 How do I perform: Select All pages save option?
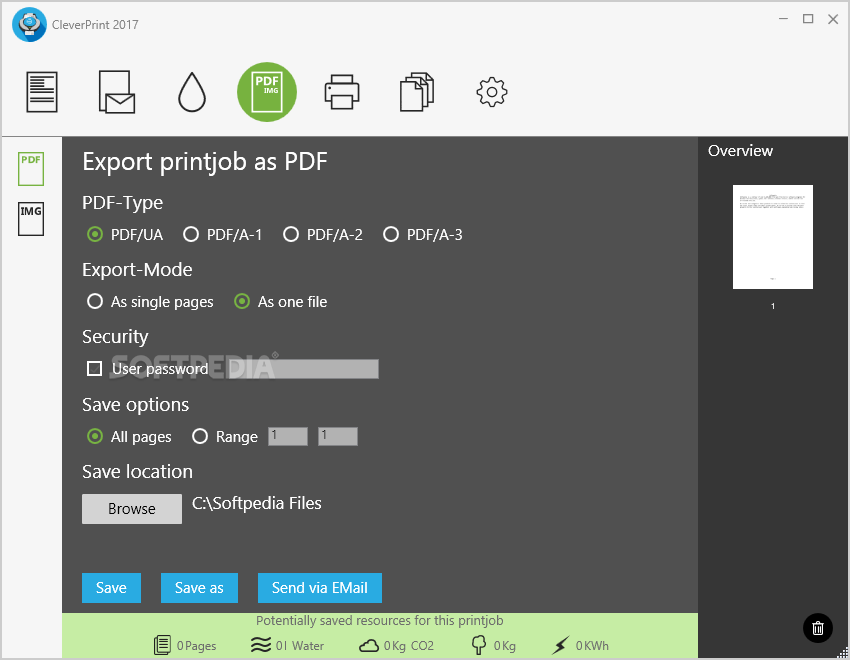pyautogui.click(x=129, y=437)
